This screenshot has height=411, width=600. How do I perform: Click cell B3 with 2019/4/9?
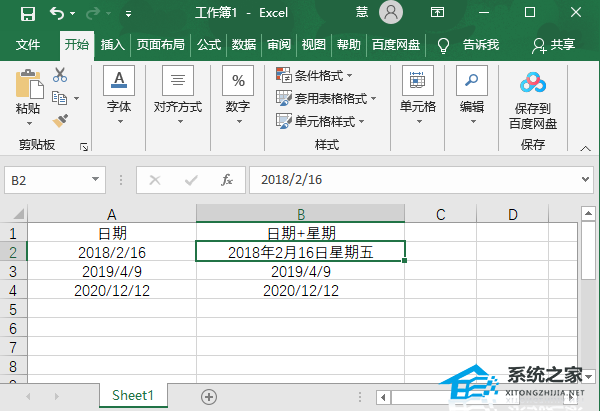click(300, 271)
